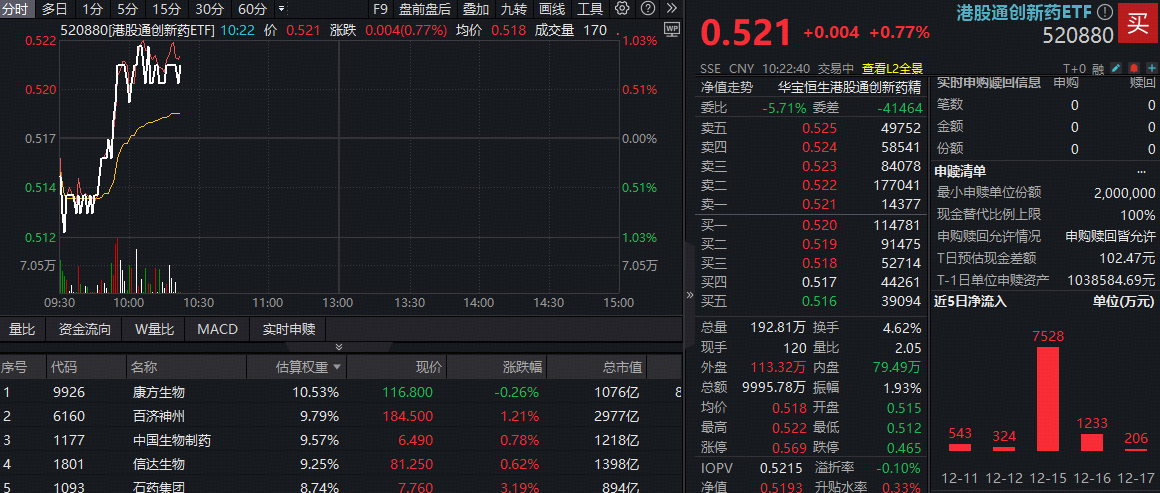Click the info icon beside 港股通创新药ETF
Image resolution: width=1160 pixels, height=493 pixels.
(x=1104, y=12)
